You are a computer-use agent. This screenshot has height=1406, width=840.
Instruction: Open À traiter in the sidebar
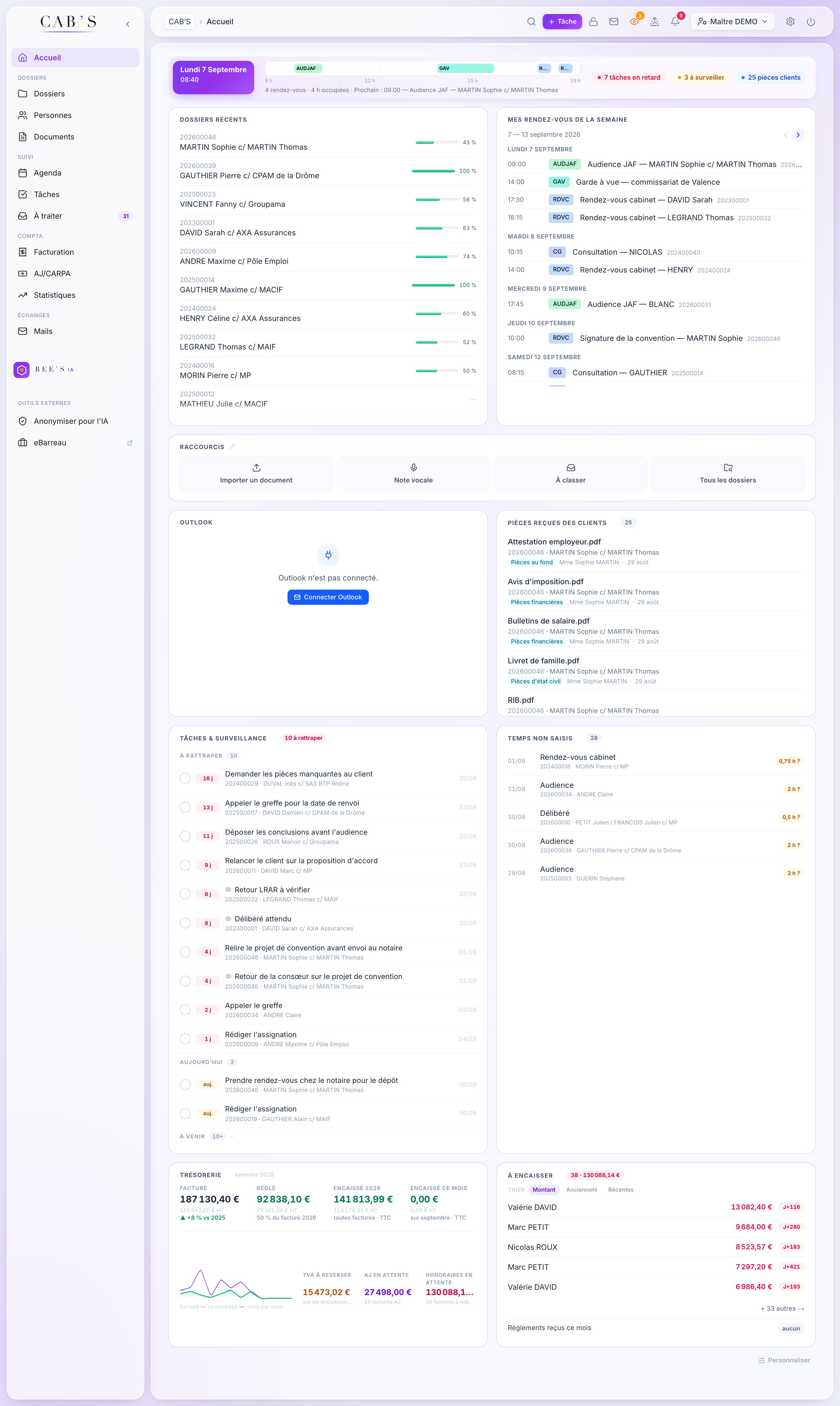[75, 216]
